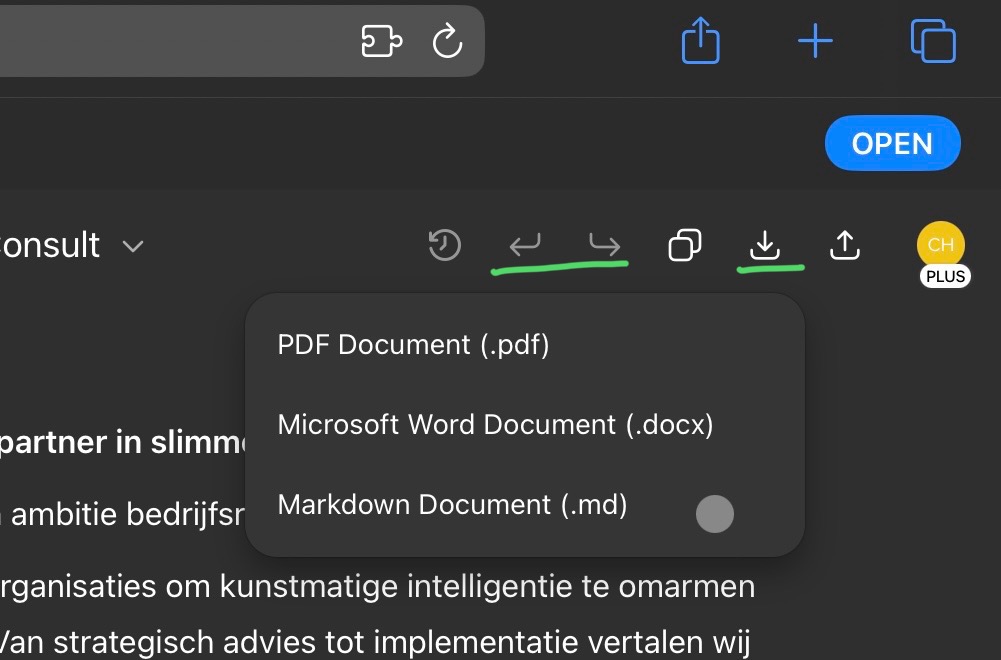Focus the browser address bar
Viewport: 1001px width, 660px height.
(170, 42)
